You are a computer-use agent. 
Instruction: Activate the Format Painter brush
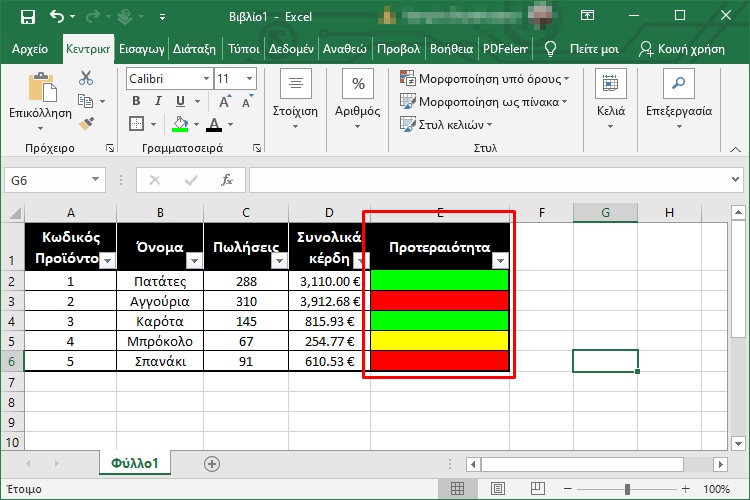[x=87, y=124]
